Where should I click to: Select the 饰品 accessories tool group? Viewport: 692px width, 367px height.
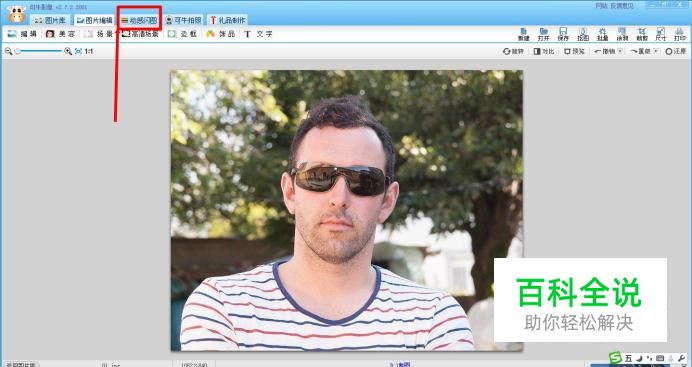[x=221, y=34]
